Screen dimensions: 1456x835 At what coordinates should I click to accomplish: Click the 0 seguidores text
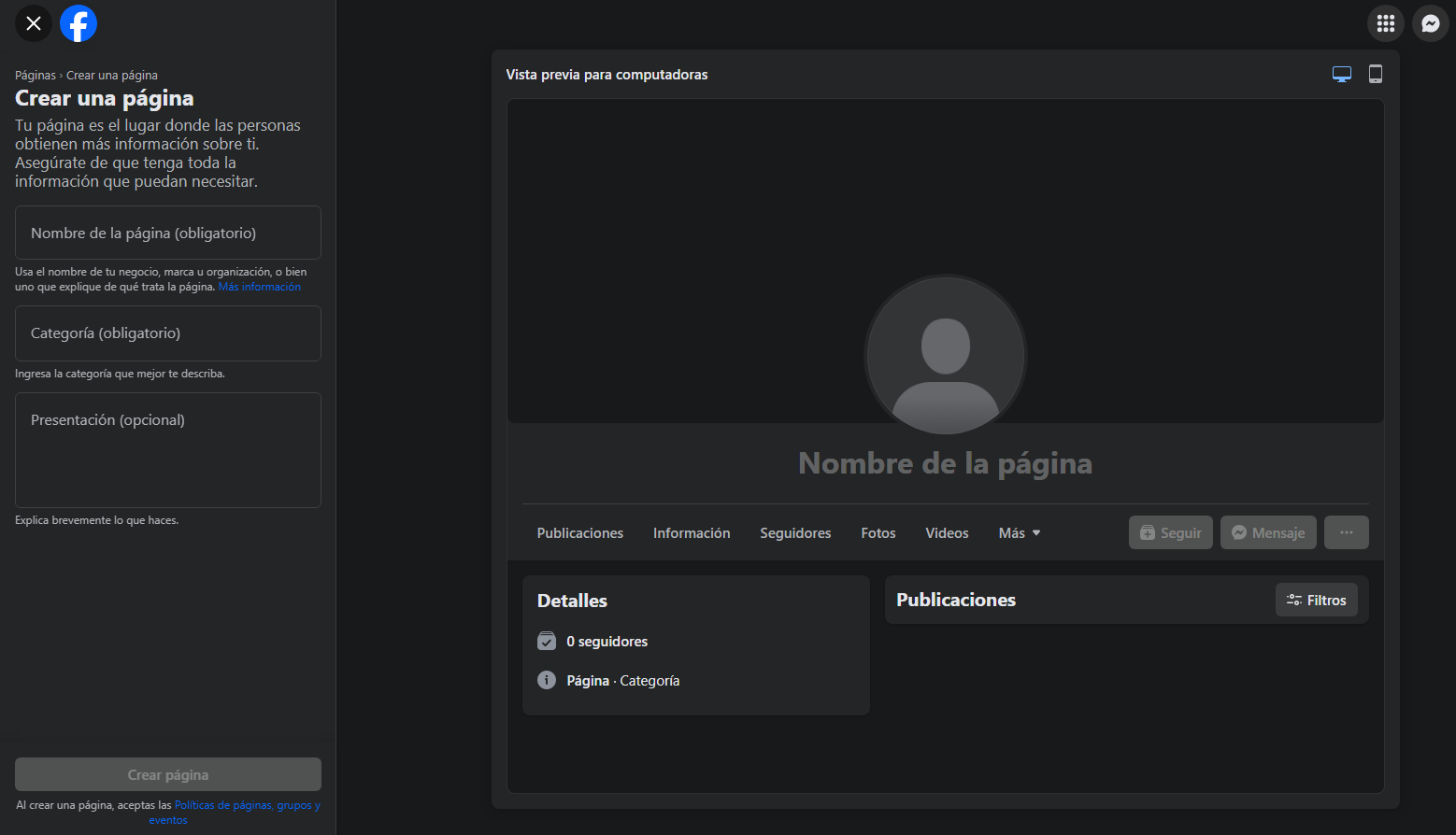tap(607, 642)
